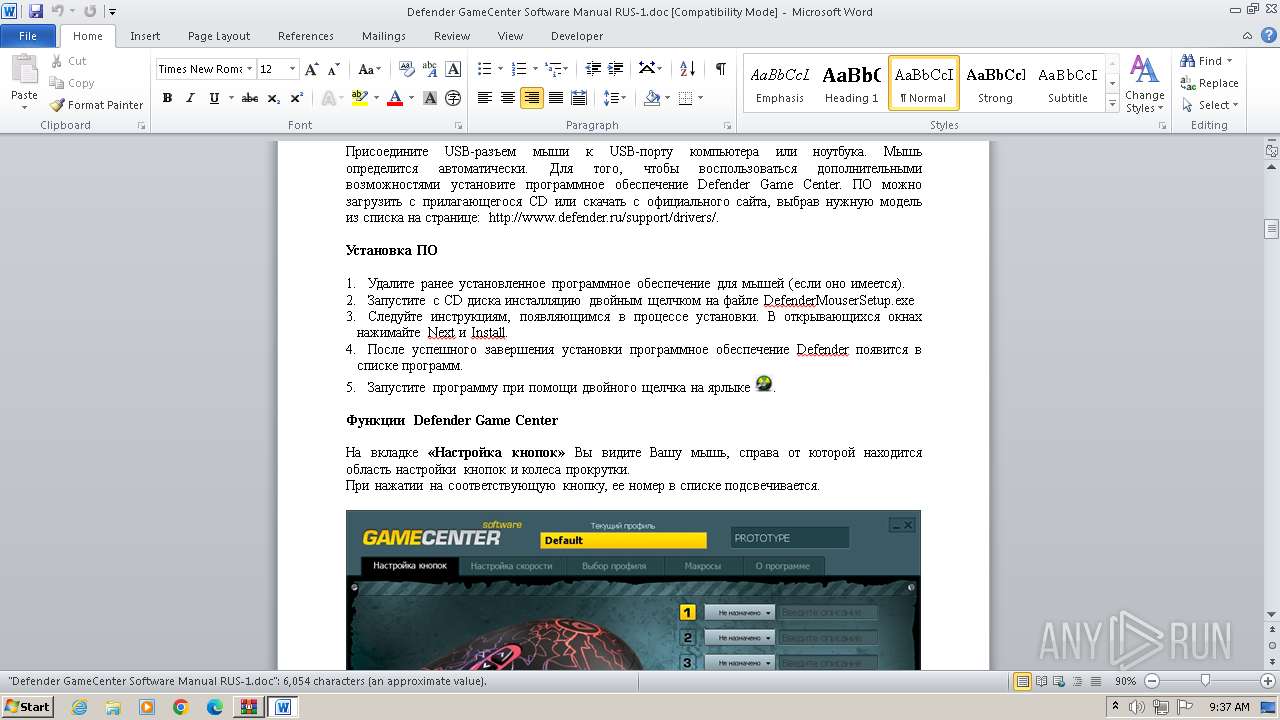The width and height of the screenshot is (1280, 720).
Task: Click Text Effects icon
Action: 327,98
